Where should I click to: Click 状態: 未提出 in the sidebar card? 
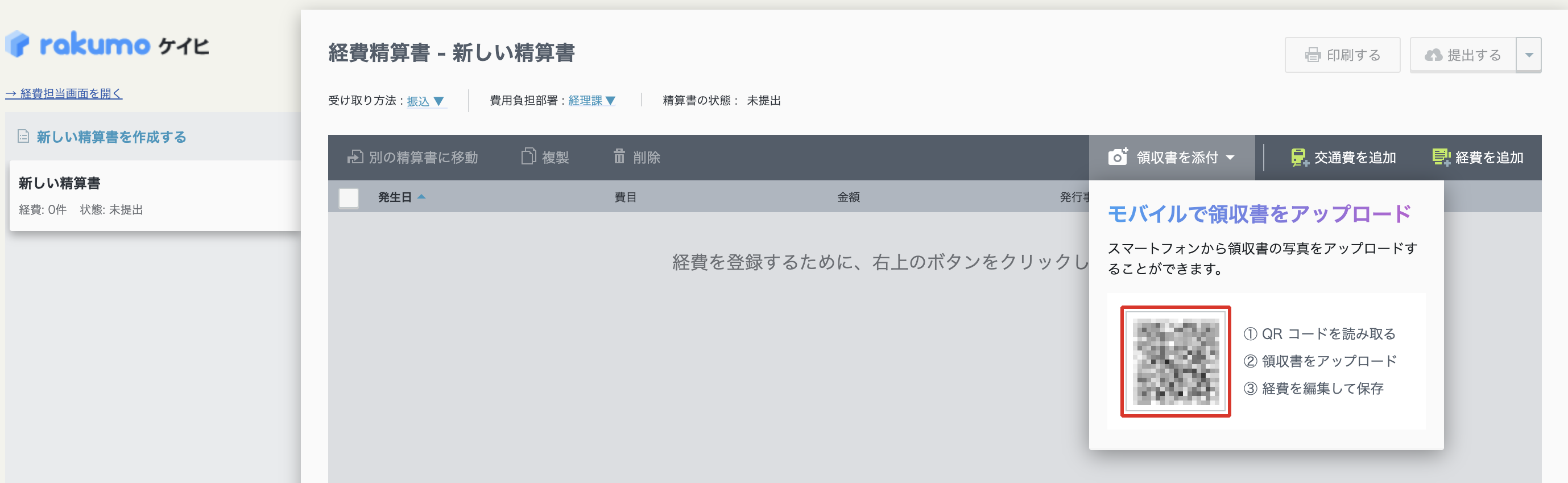point(111,210)
